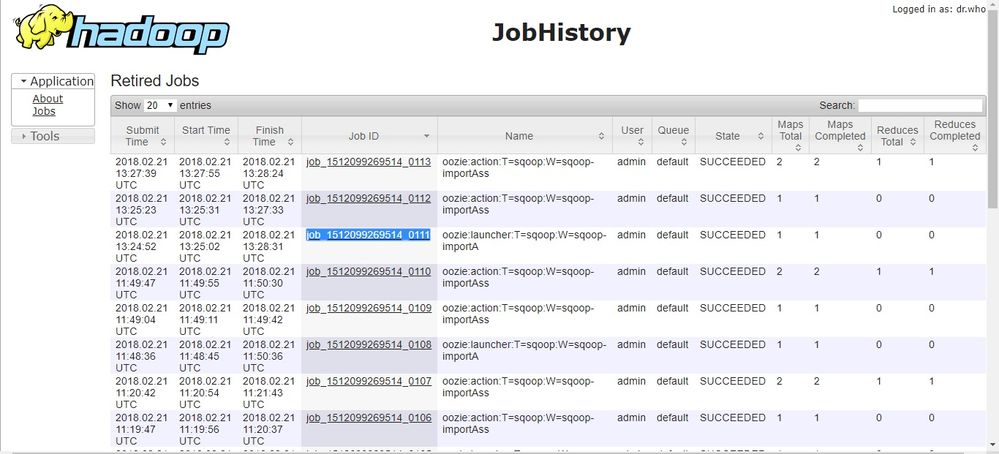999x454 pixels.
Task: Open job_1512099269514_0107 details
Action: click(x=369, y=381)
